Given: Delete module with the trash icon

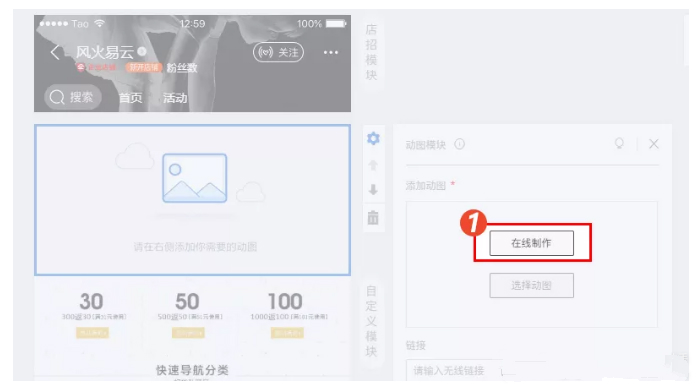Looking at the screenshot, I should pos(373,217).
